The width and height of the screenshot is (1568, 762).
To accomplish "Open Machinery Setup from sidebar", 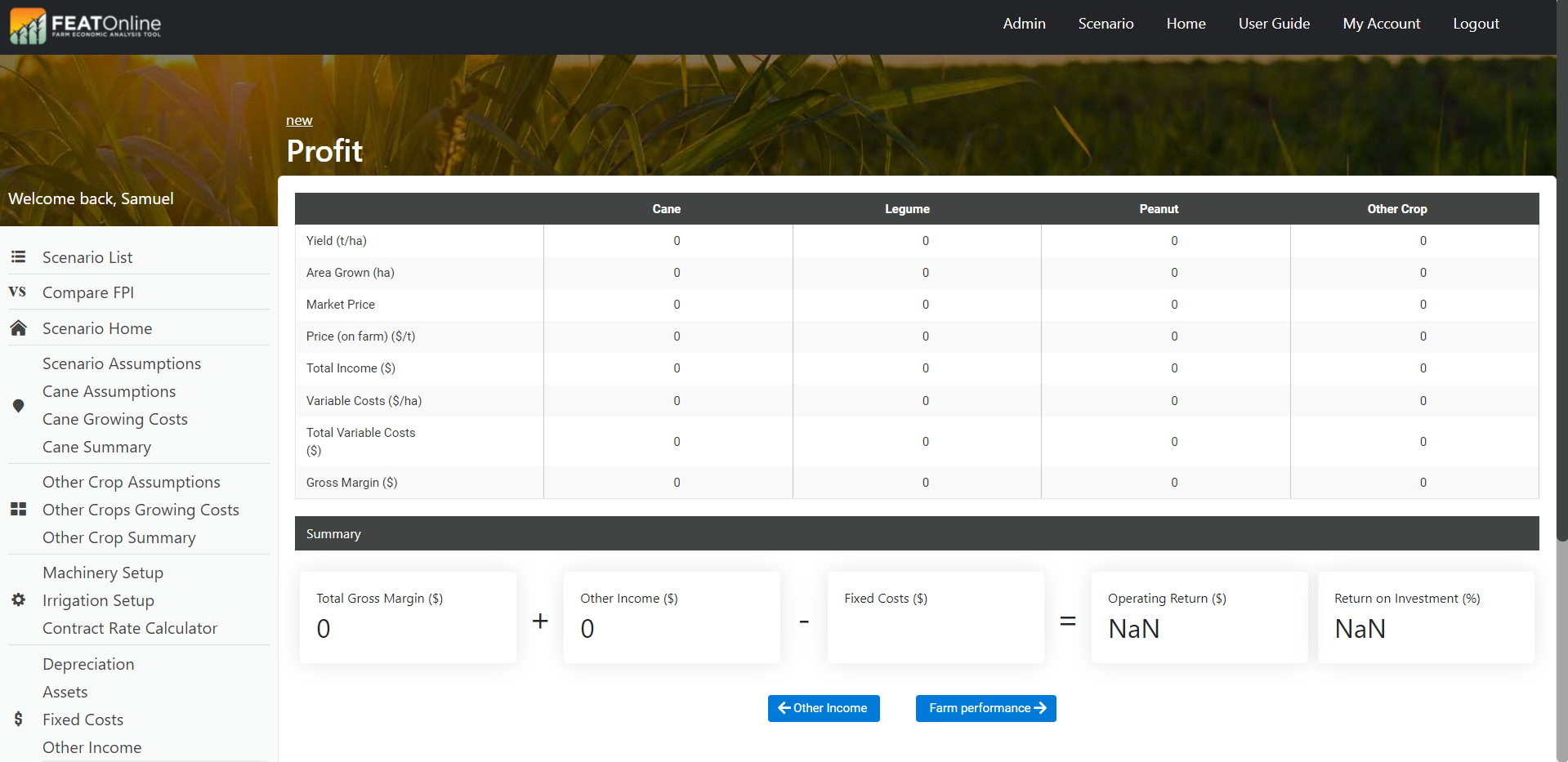I will coord(103,573).
